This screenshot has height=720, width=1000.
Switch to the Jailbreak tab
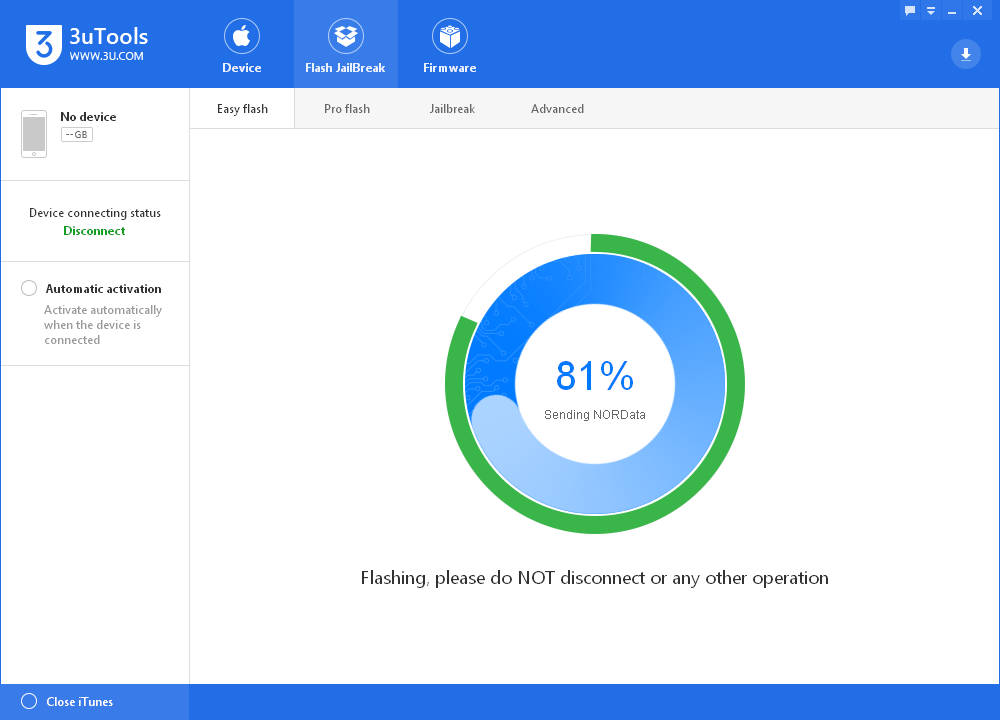[x=452, y=109]
